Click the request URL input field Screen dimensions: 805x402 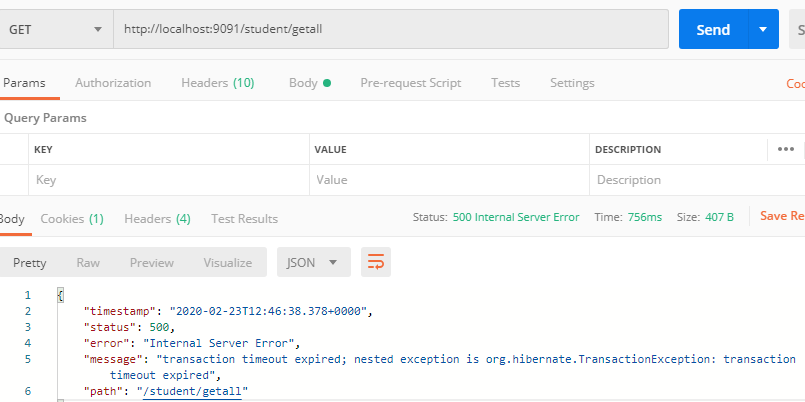click(390, 30)
